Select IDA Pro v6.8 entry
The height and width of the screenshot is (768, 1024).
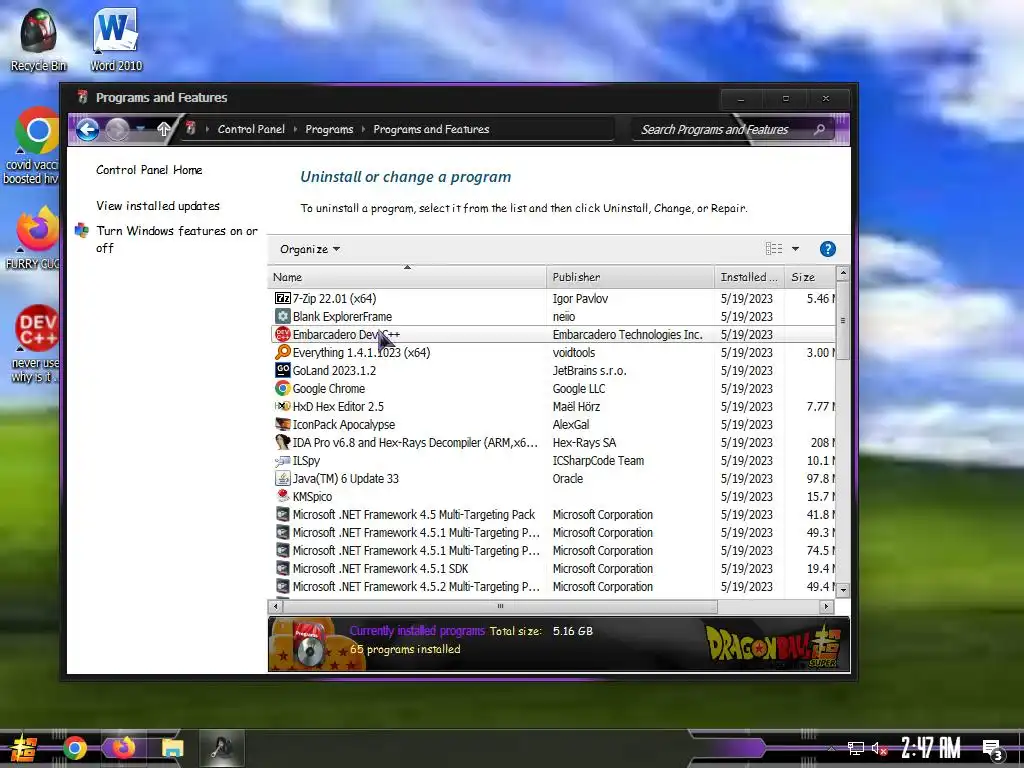(552, 443)
